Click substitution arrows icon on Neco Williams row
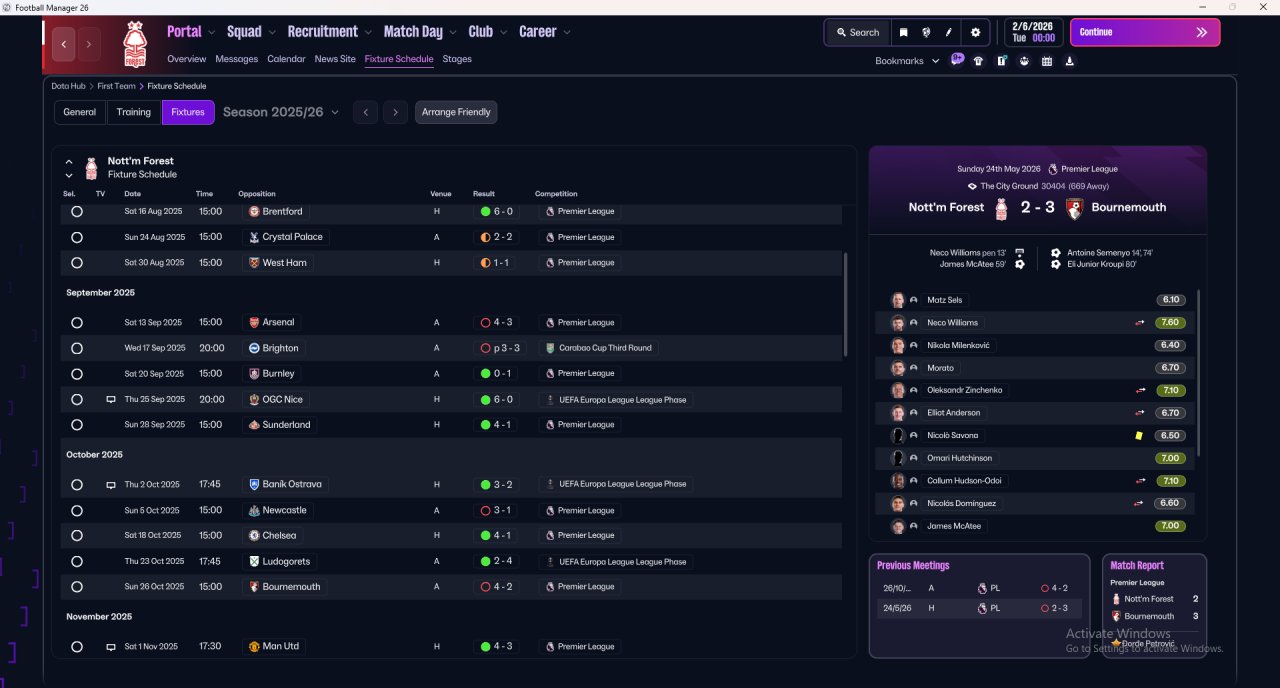Screen dimensions: 1280x688 tap(1139, 323)
